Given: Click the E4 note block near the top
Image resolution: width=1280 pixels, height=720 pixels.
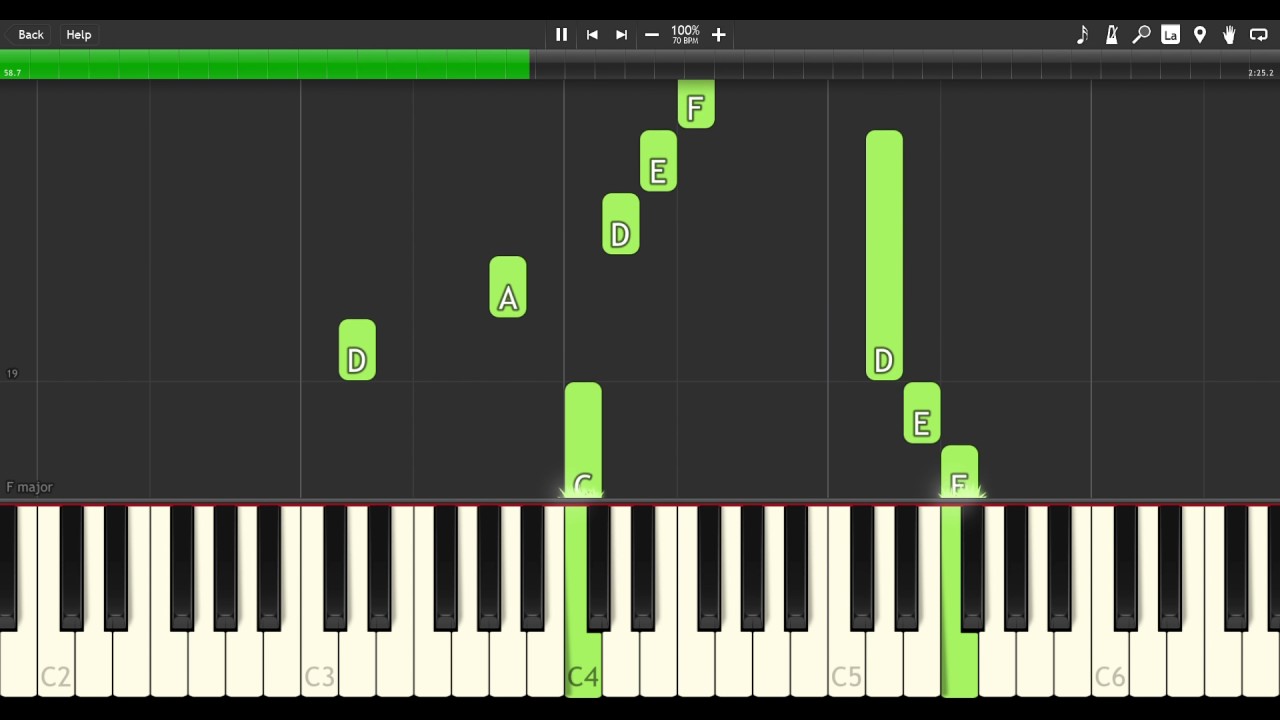Looking at the screenshot, I should (x=658, y=161).
